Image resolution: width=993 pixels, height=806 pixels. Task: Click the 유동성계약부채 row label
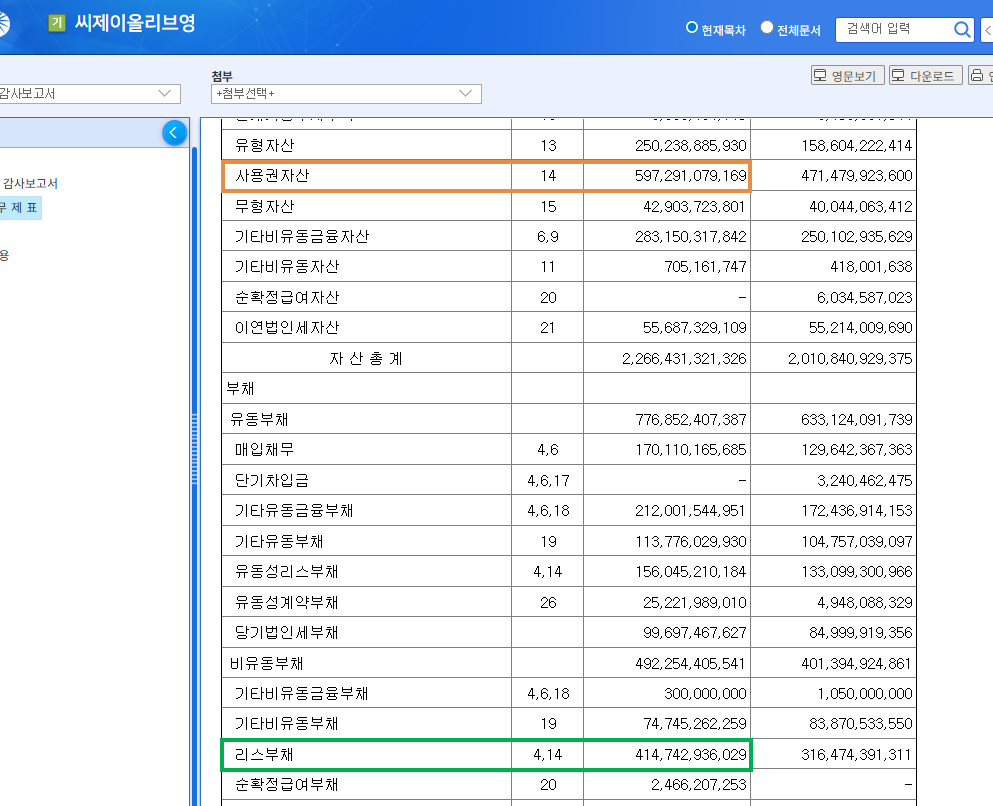(286, 602)
